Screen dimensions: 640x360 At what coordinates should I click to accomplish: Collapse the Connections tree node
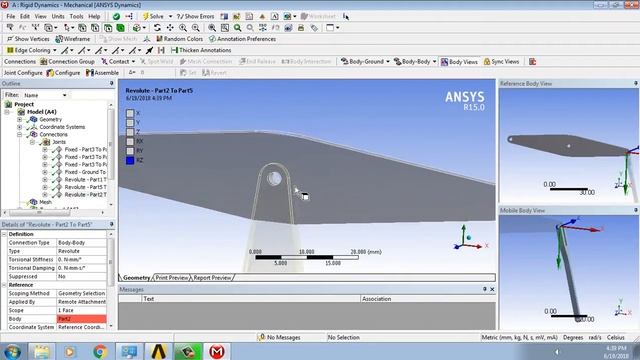(19, 134)
